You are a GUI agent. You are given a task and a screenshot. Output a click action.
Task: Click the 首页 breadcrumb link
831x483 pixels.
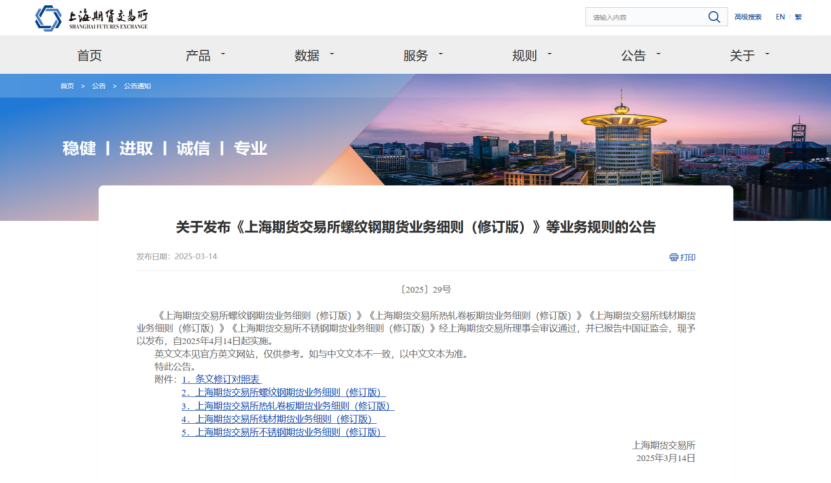pyautogui.click(x=67, y=86)
